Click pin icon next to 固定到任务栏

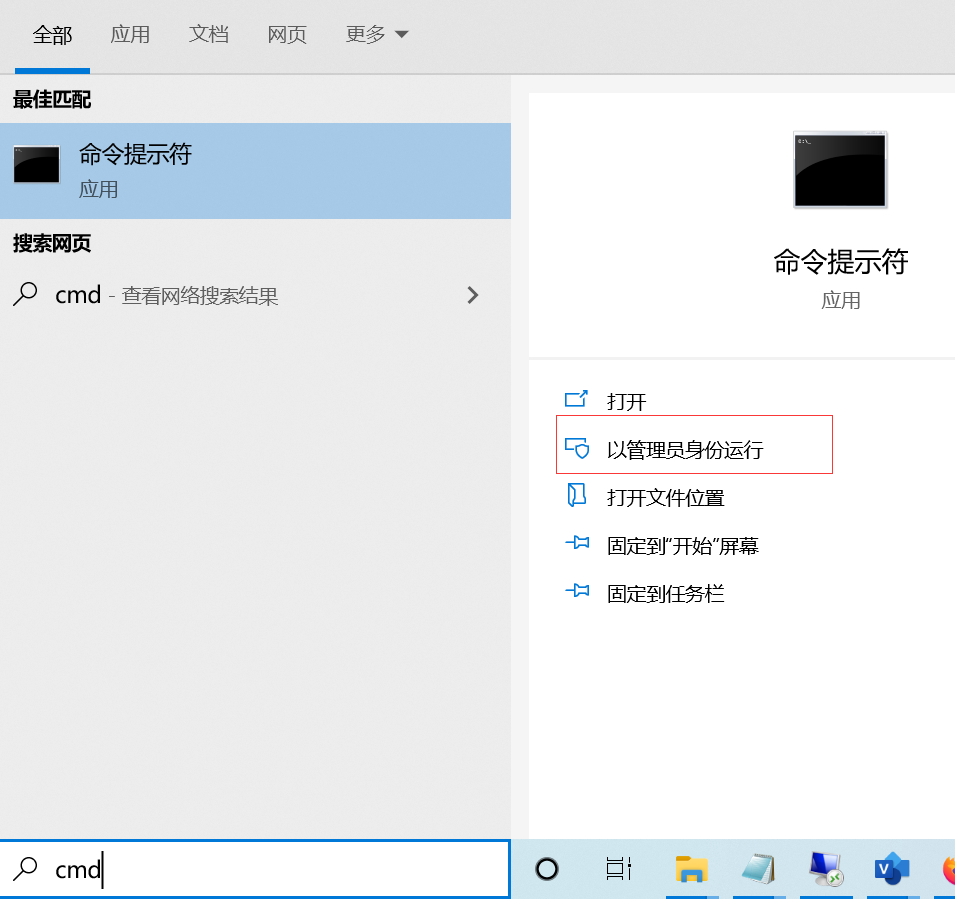tap(577, 590)
